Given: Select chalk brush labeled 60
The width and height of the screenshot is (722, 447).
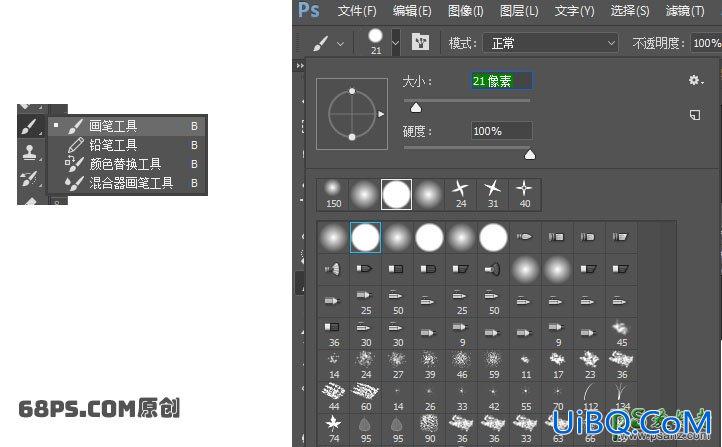Looking at the screenshot, I should click(366, 397).
